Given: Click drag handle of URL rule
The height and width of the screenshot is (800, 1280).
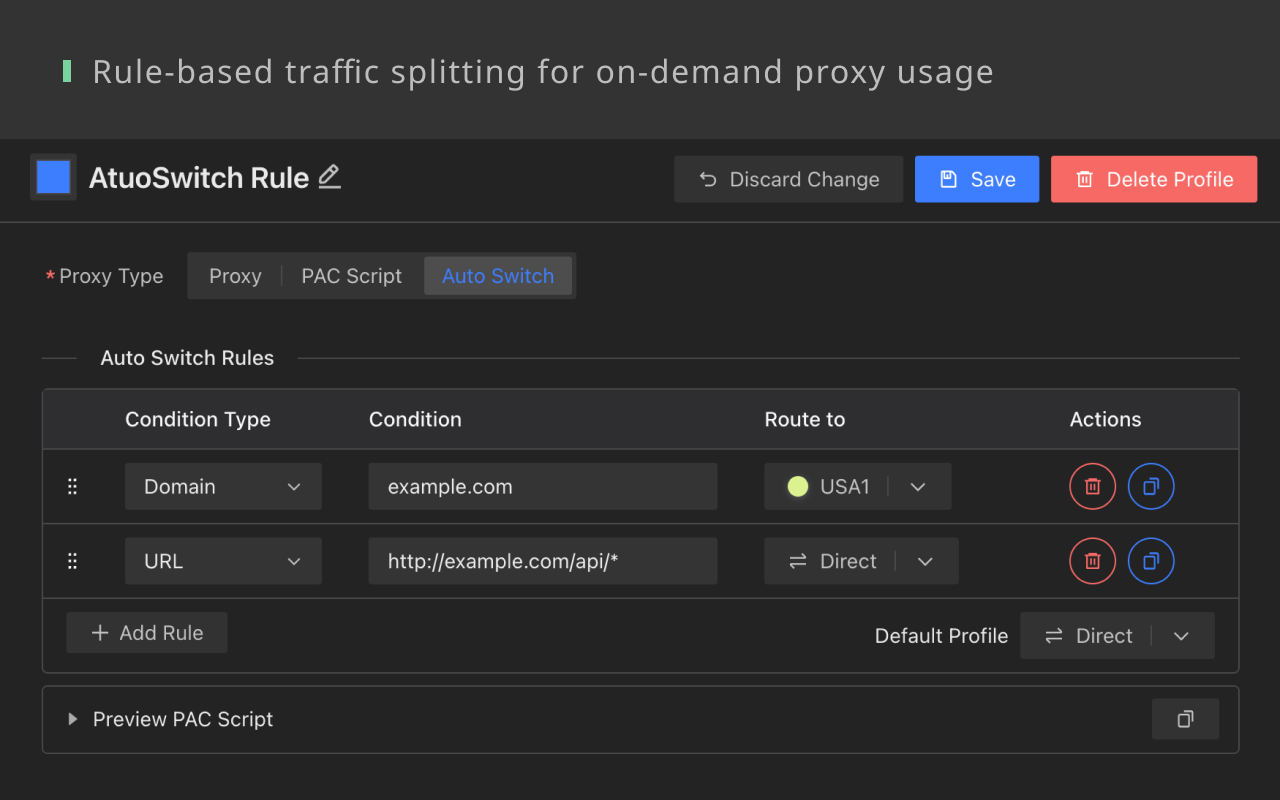Looking at the screenshot, I should [x=72, y=561].
